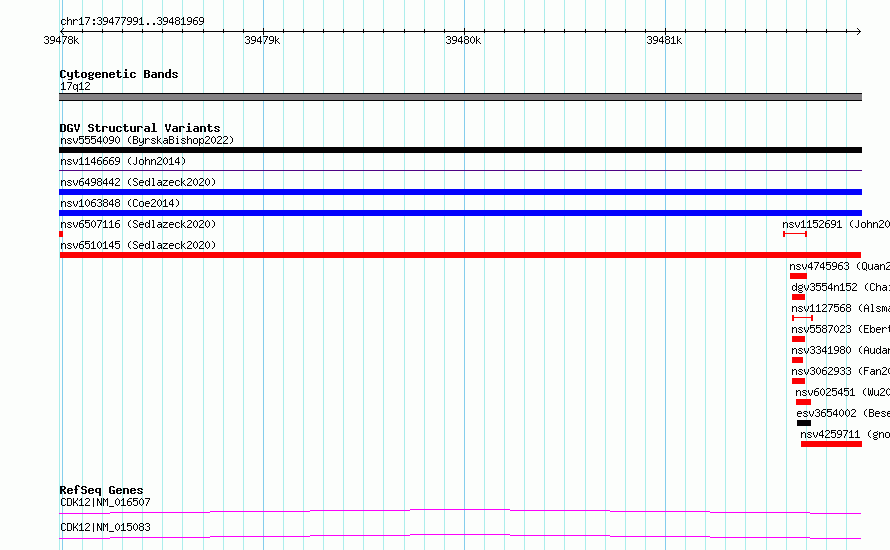Select the nsv5587023 variant label
The image size is (890, 550).
(840, 329)
